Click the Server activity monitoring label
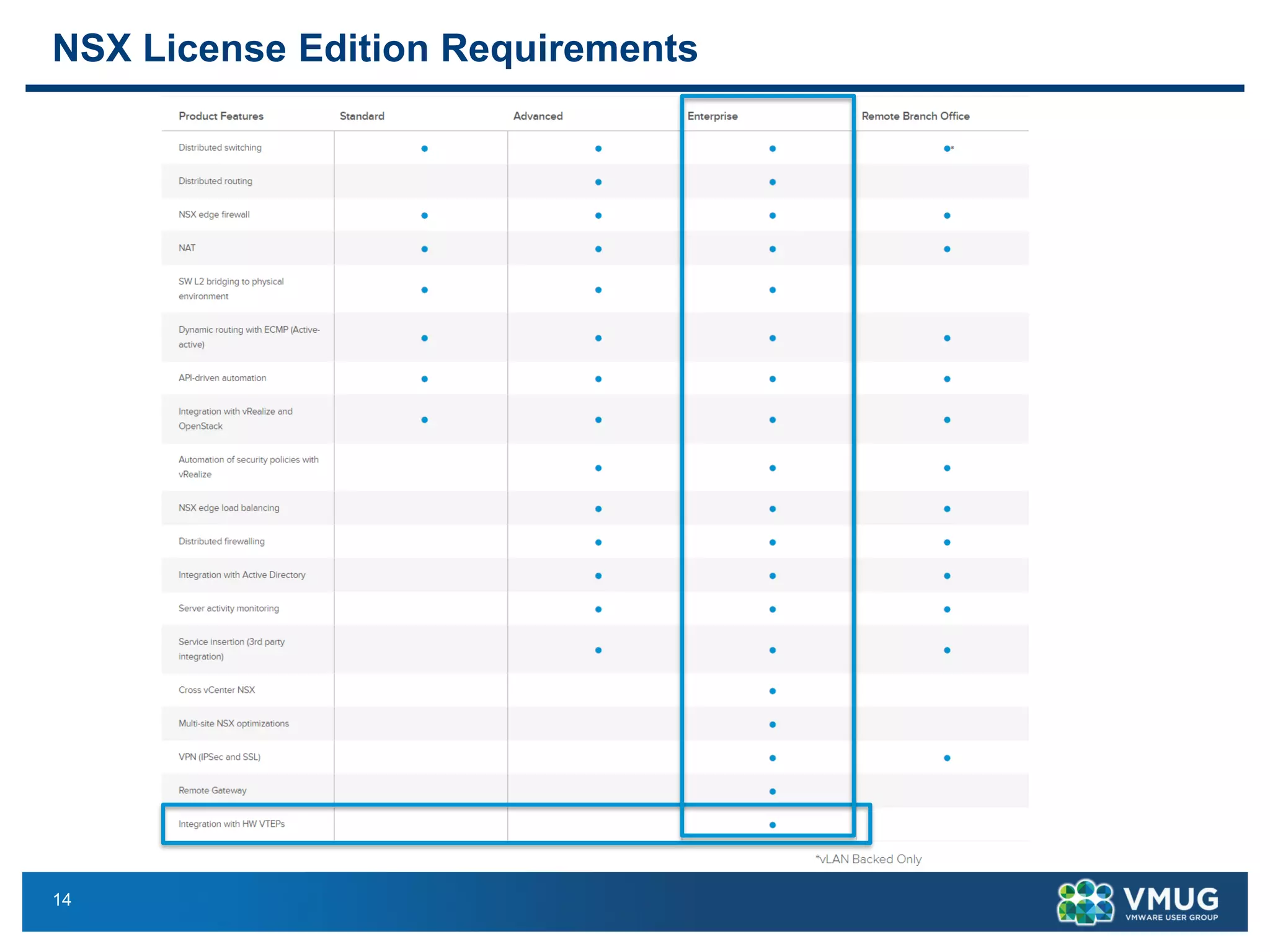1270x952 pixels. click(x=229, y=609)
